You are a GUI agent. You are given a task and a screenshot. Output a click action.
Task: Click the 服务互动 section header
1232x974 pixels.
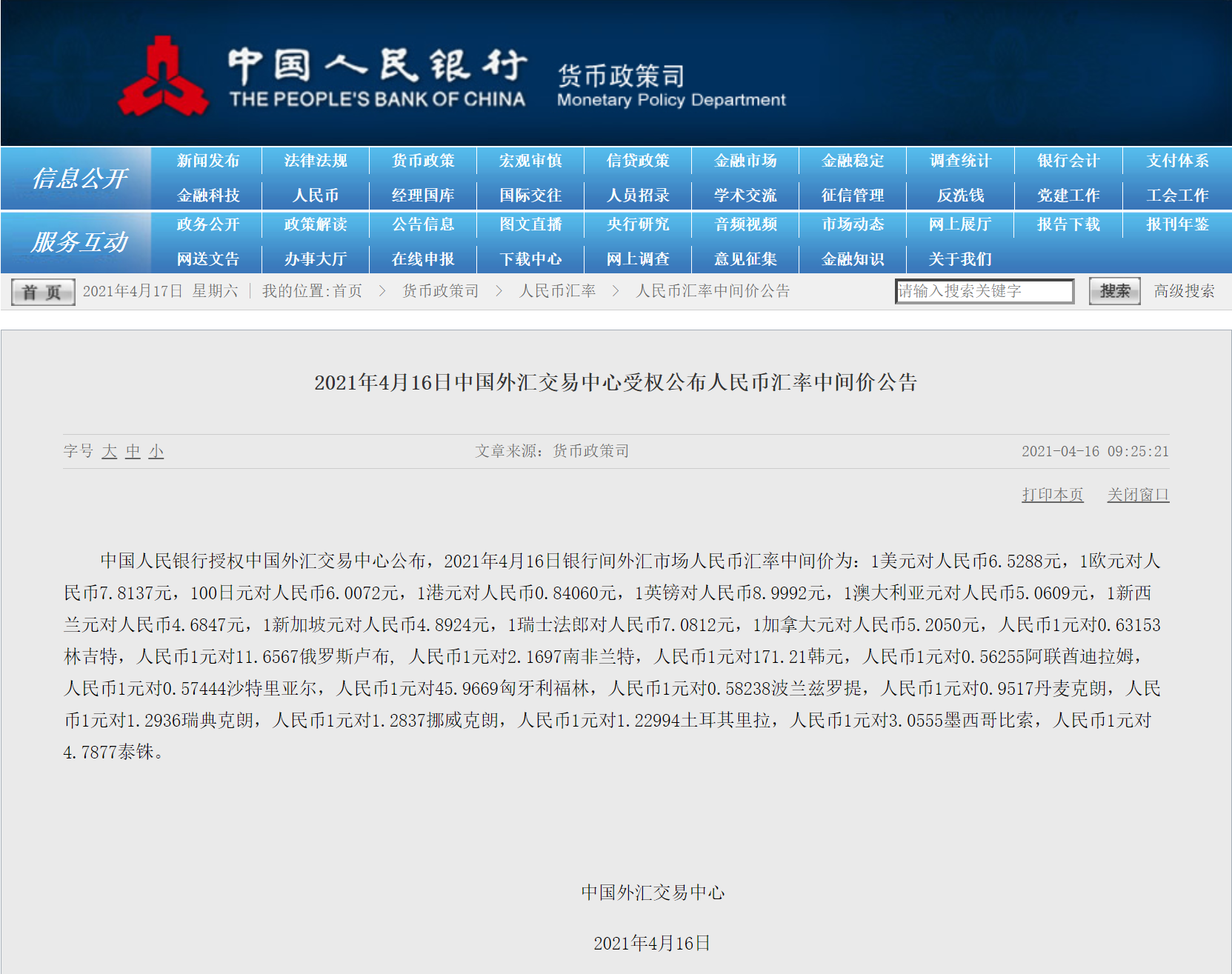[79, 242]
